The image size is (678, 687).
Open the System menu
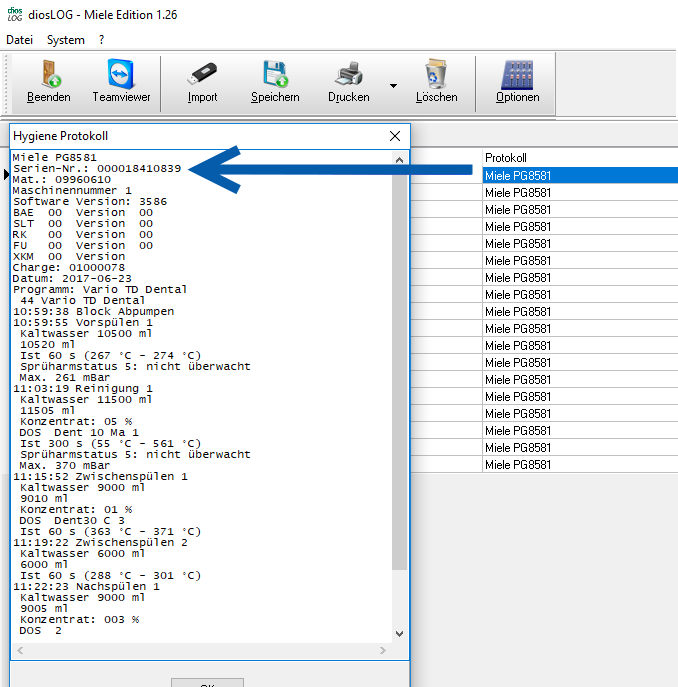point(66,40)
